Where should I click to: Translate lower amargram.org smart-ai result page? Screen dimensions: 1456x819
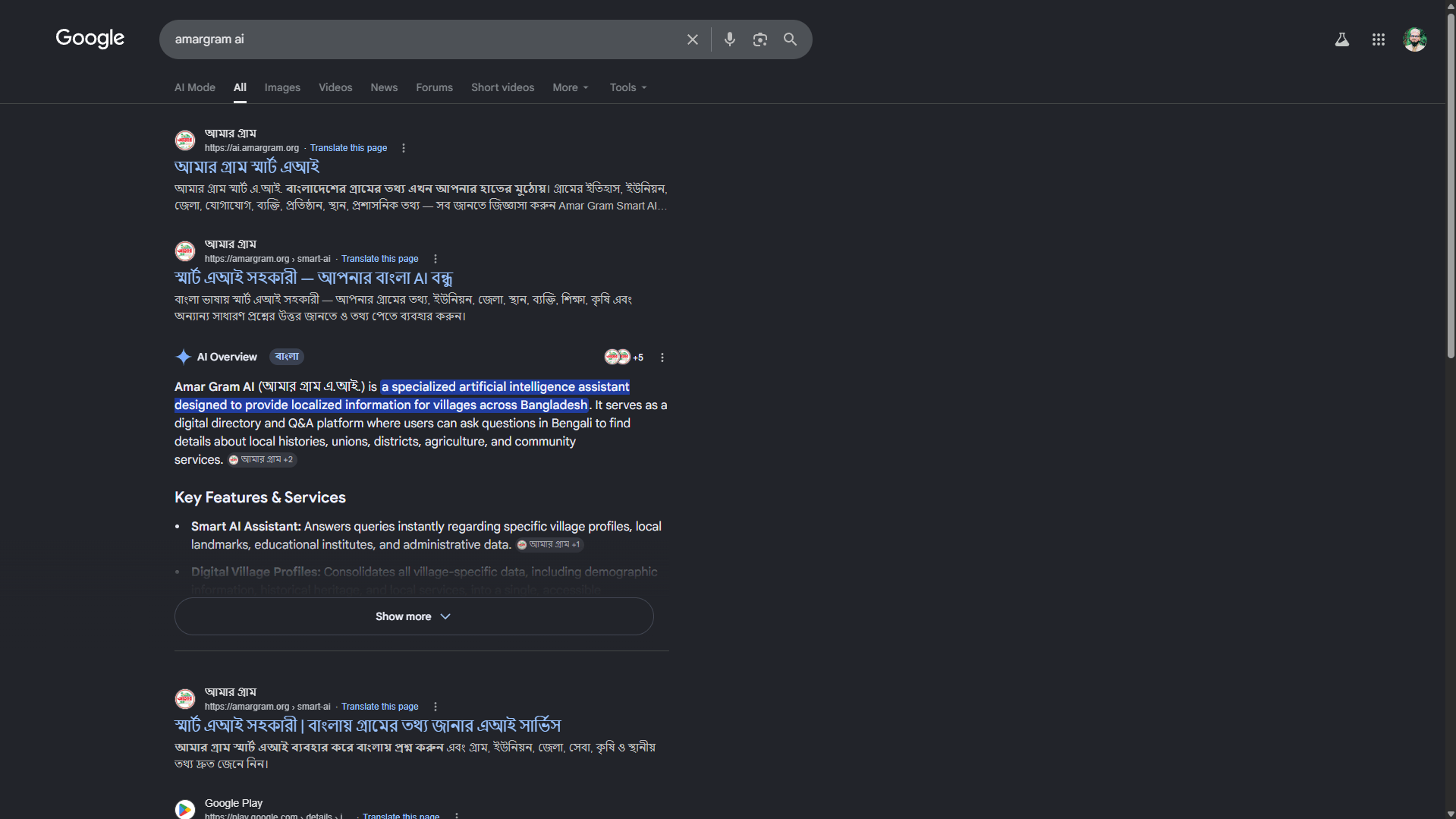(x=379, y=707)
